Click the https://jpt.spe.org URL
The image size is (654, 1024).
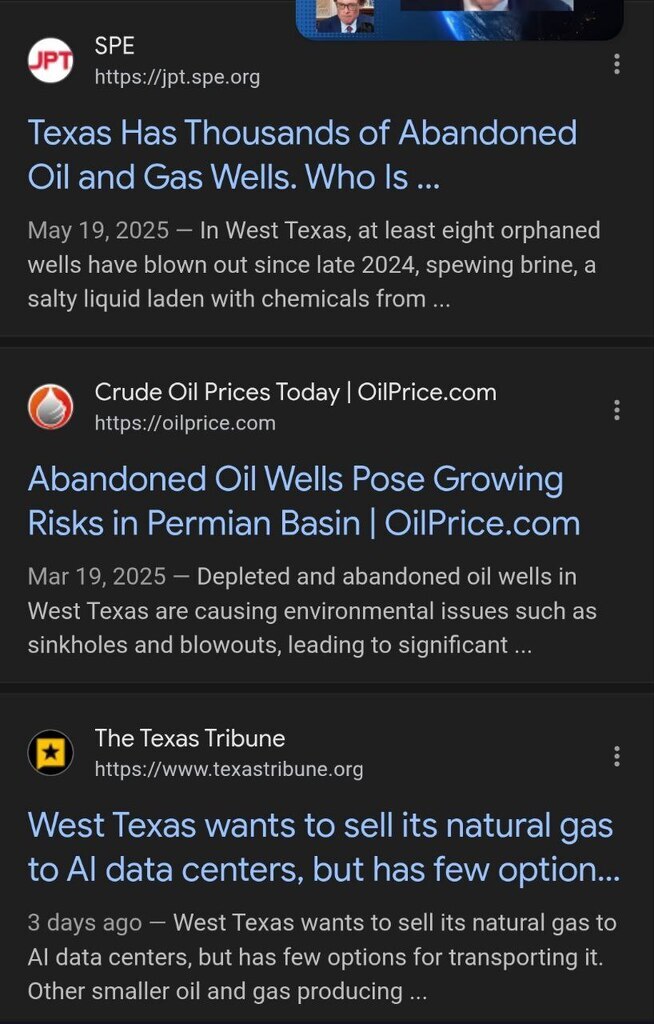177,78
